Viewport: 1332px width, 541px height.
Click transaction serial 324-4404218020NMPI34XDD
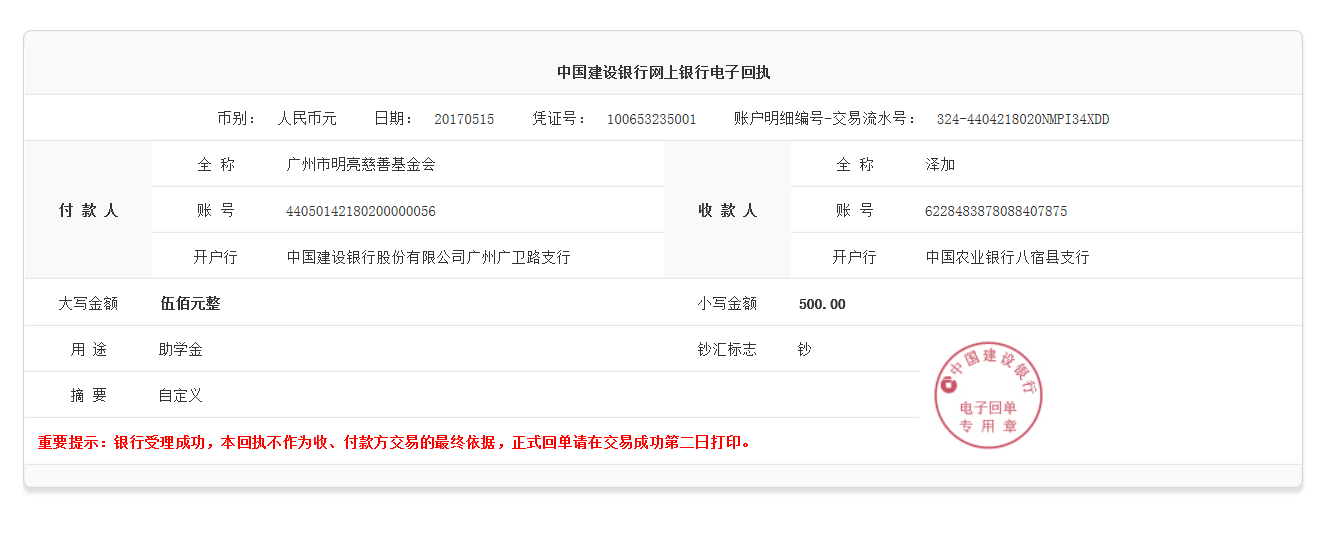(1023, 119)
